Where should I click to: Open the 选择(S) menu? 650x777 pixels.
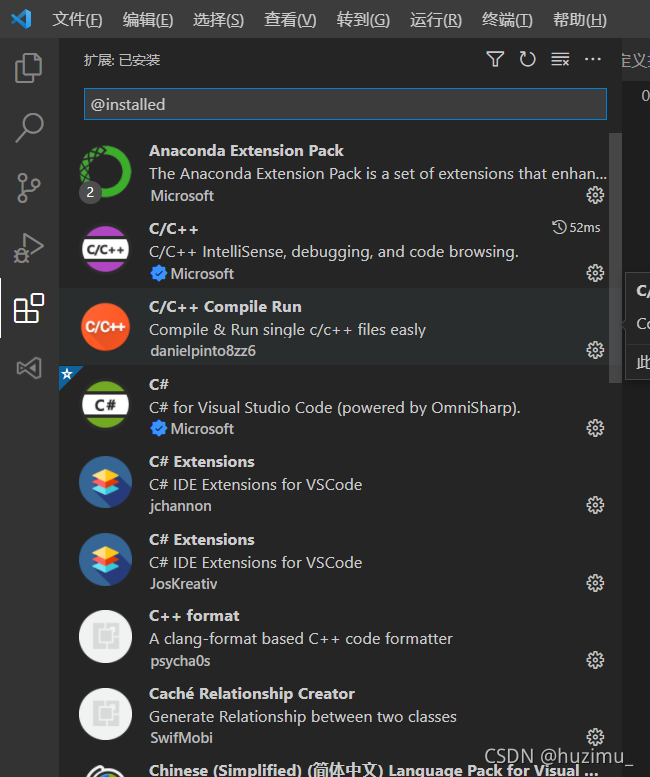tap(218, 20)
